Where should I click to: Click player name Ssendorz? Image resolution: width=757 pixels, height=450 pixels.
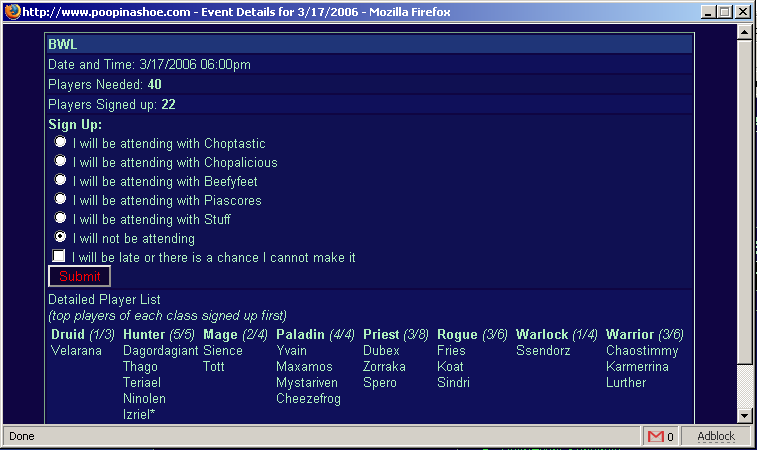tap(543, 351)
